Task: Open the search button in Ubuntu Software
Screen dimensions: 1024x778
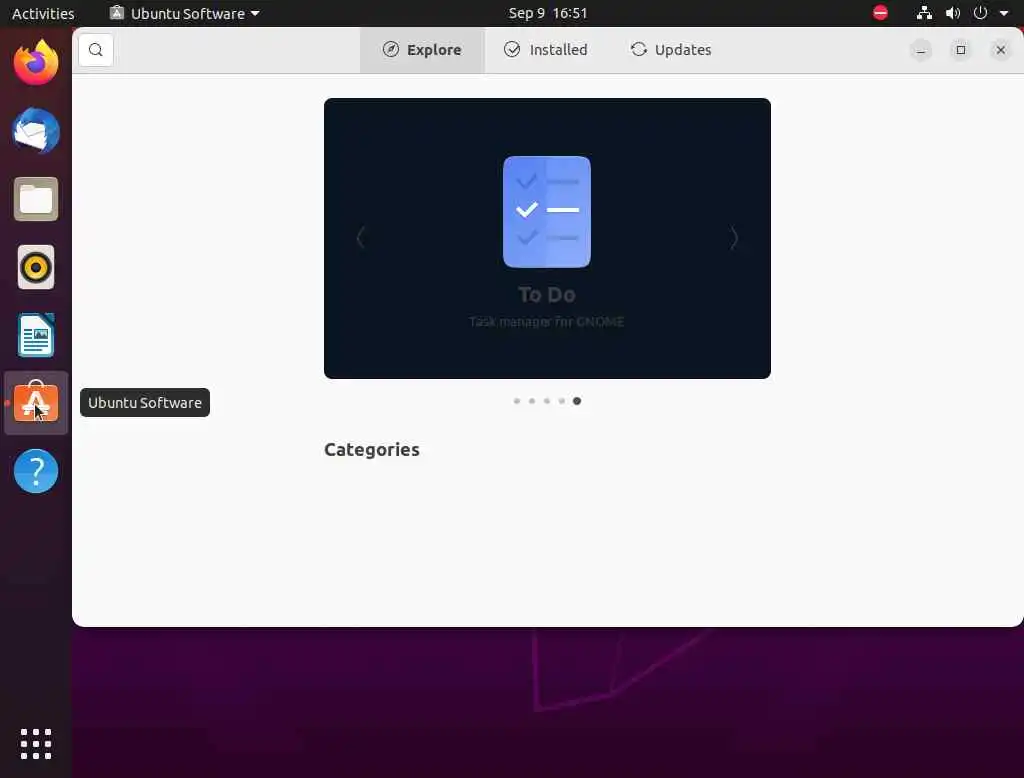Action: pos(96,50)
